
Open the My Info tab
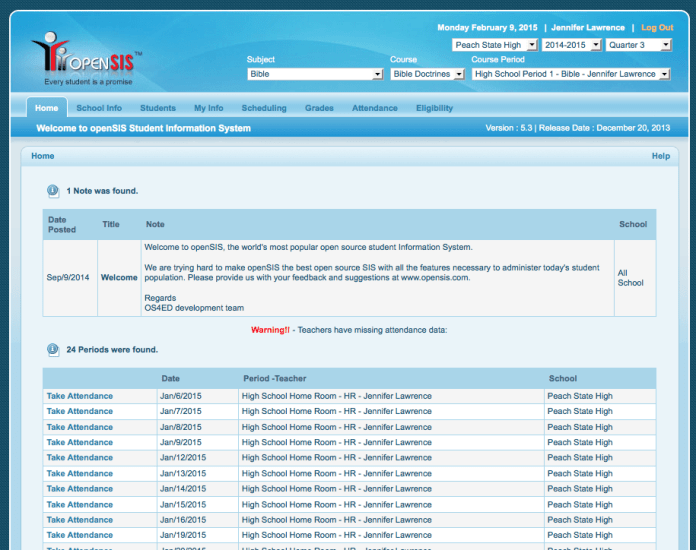click(209, 108)
